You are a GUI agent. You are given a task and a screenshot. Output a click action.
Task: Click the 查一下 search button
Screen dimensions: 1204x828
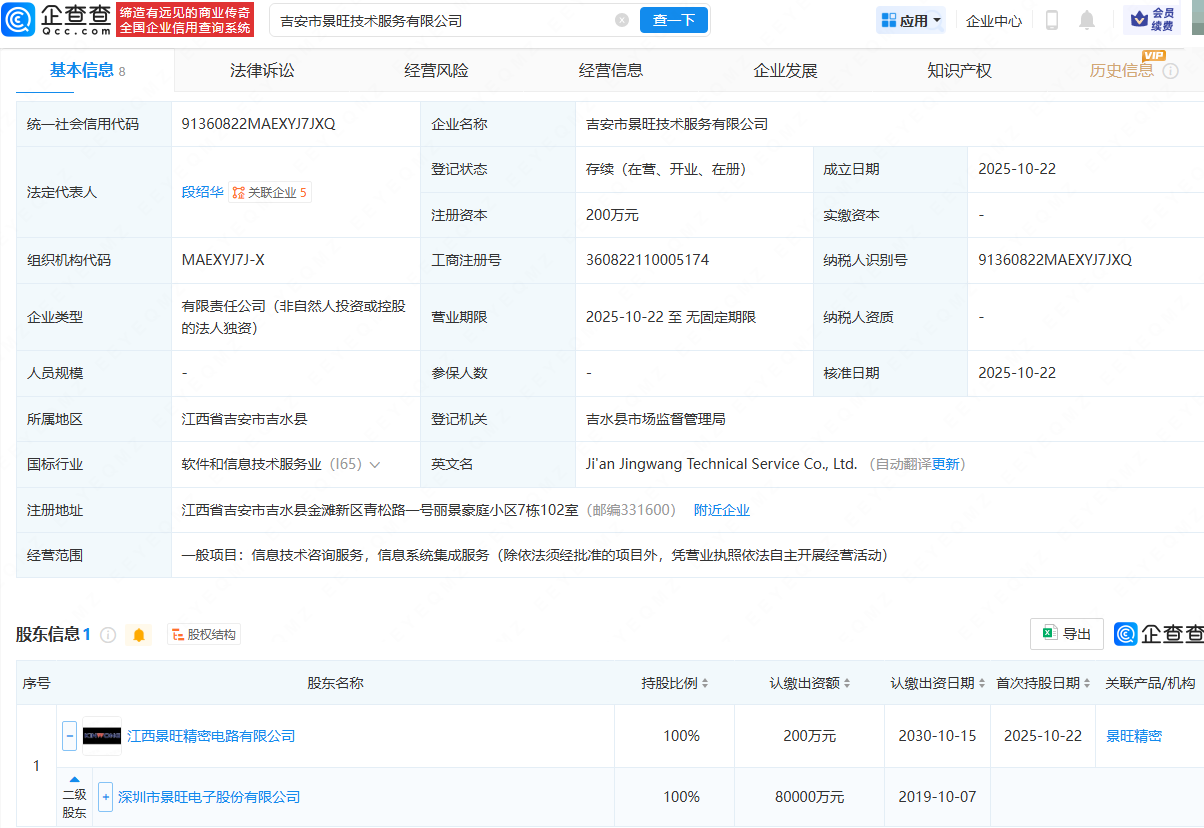(x=673, y=20)
